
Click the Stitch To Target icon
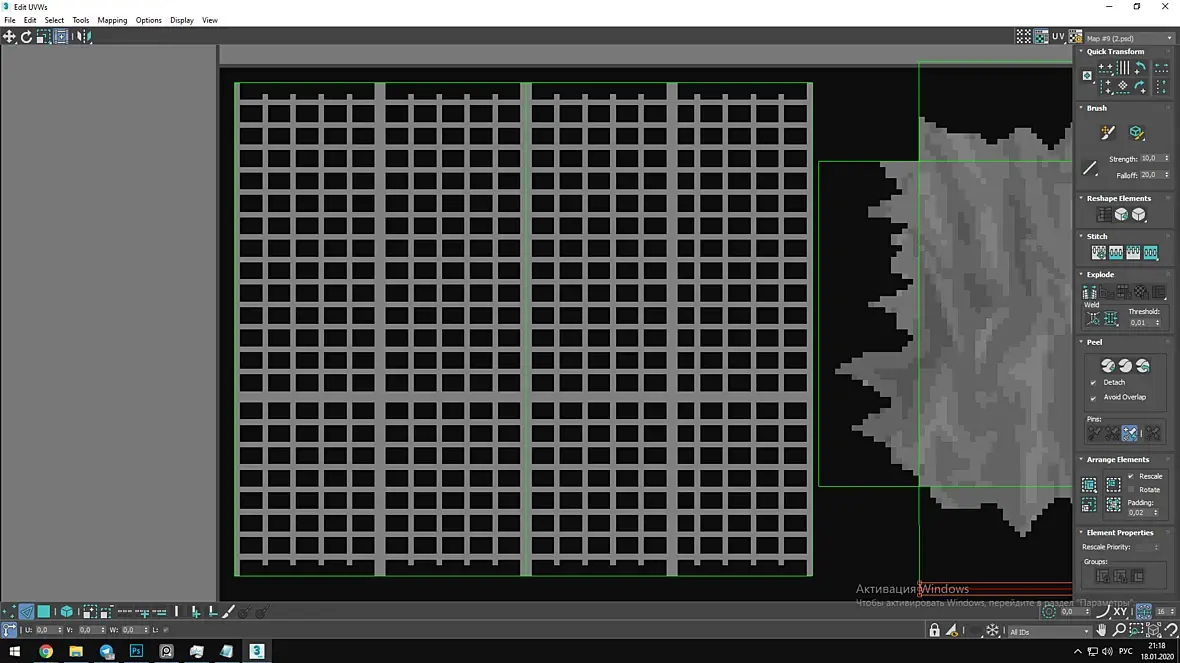[1099, 253]
